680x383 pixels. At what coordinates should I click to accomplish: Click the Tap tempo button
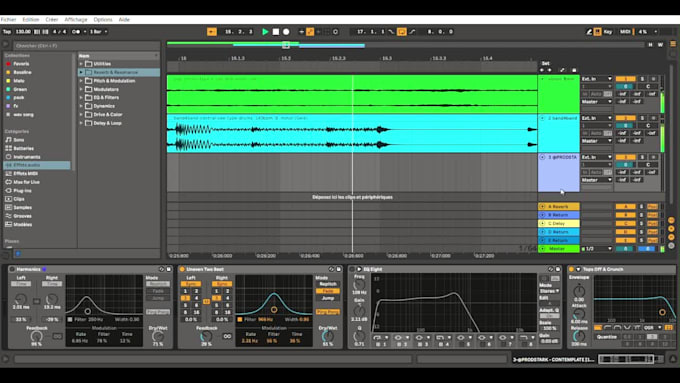[7, 32]
